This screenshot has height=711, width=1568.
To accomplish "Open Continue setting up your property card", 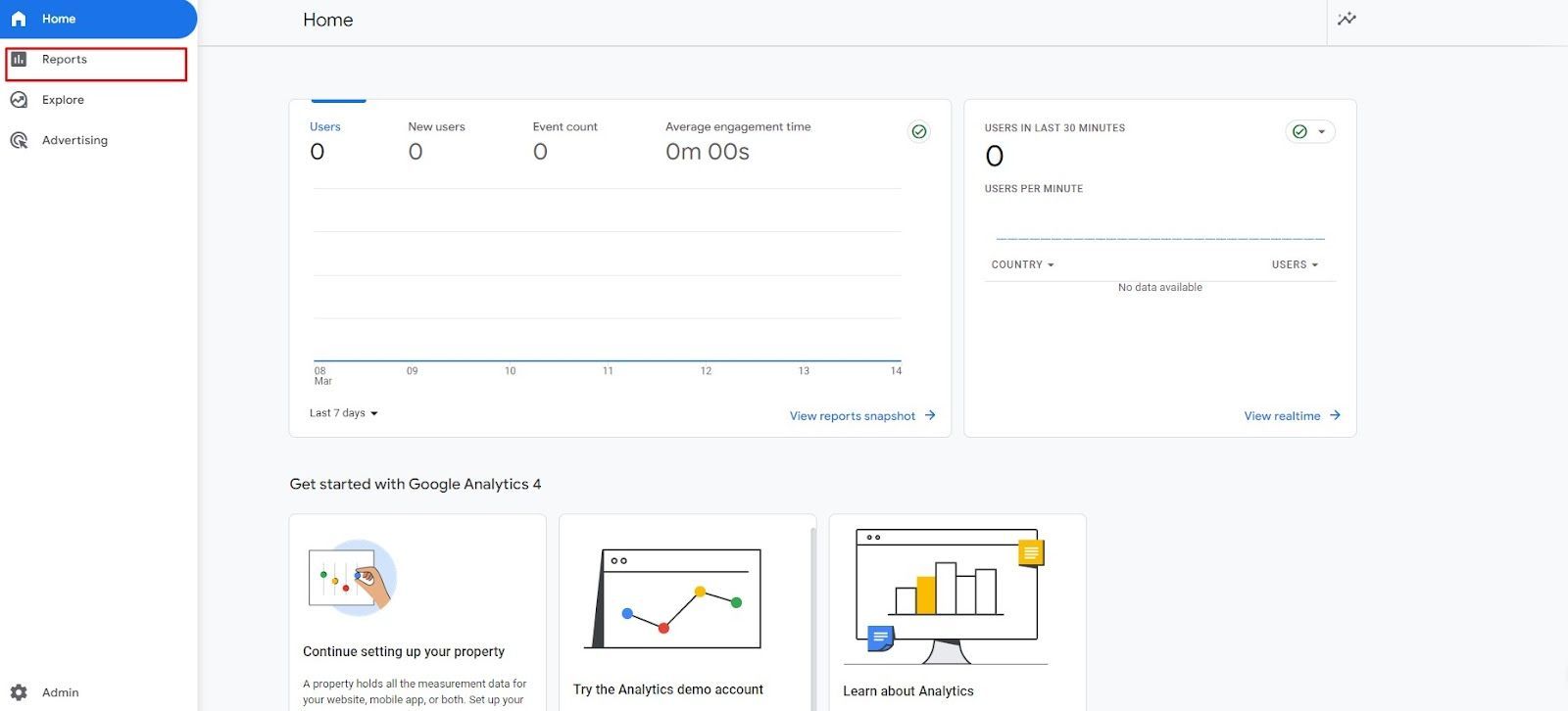I will [417, 612].
